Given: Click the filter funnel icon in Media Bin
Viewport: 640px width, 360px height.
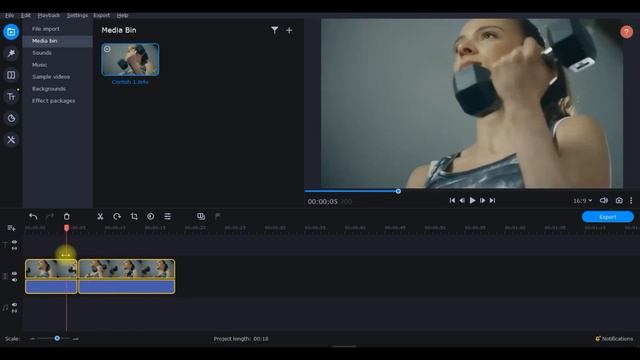Looking at the screenshot, I should [274, 30].
